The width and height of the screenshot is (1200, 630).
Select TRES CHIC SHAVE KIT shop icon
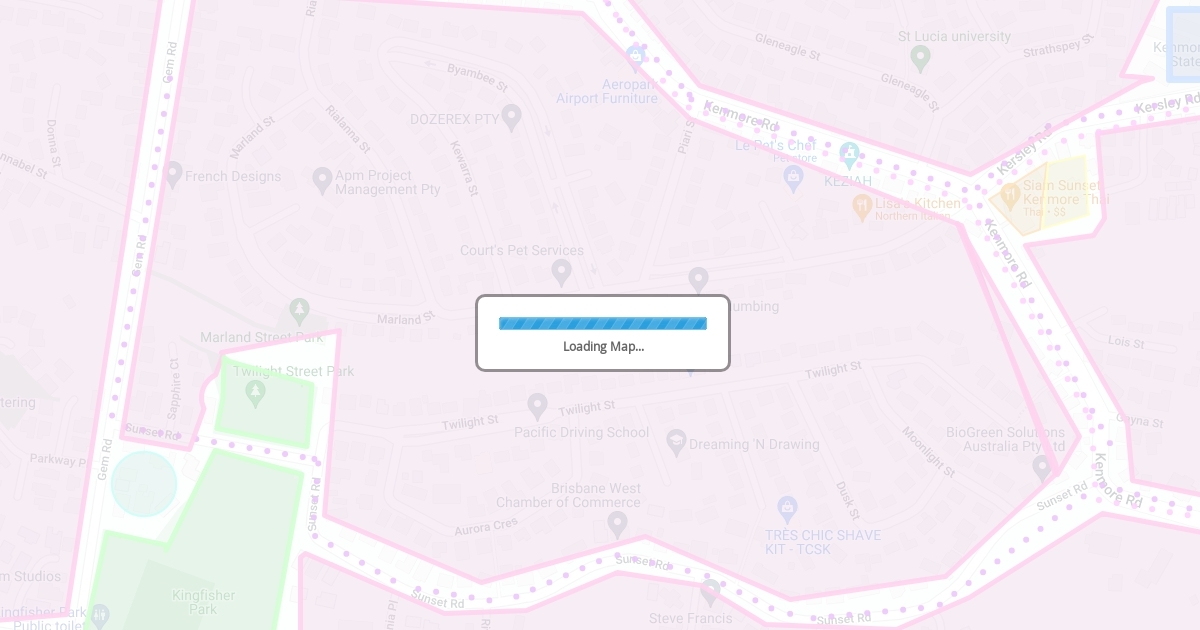(x=787, y=508)
